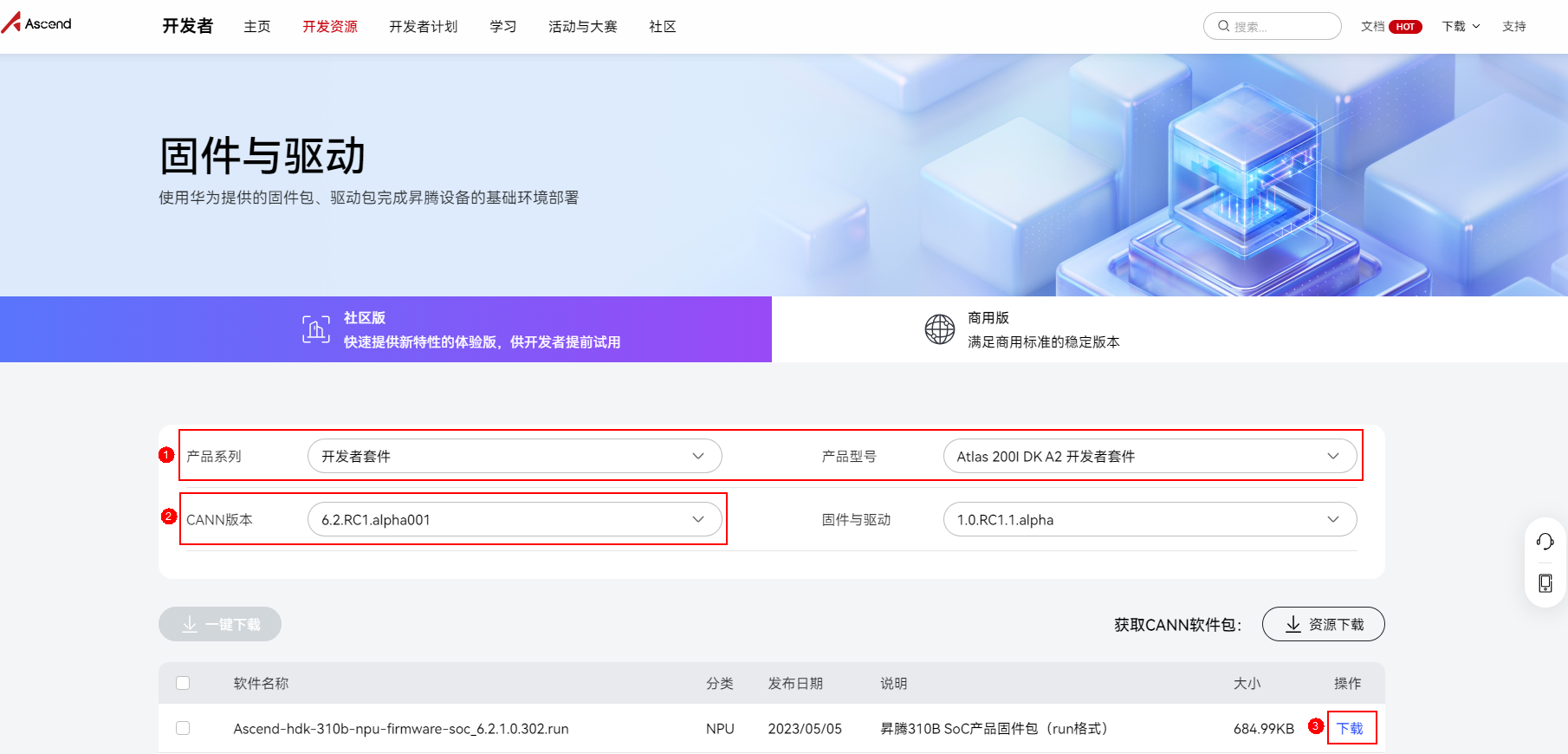Open the 产品系列 dropdown

515,456
